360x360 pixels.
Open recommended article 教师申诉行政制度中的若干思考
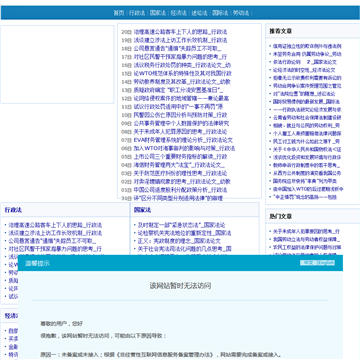pos(306,165)
